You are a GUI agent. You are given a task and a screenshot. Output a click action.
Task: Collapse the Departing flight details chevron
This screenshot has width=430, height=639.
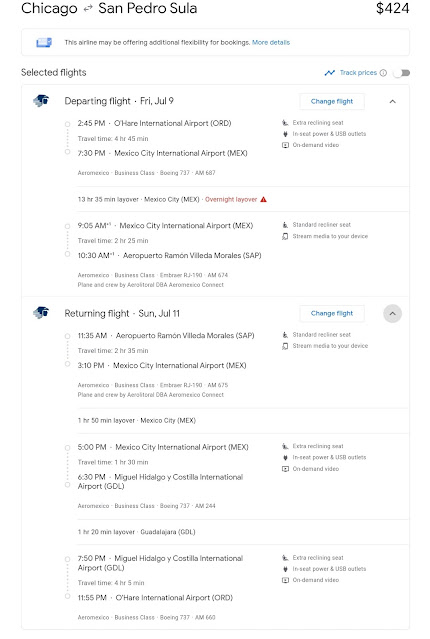[393, 101]
